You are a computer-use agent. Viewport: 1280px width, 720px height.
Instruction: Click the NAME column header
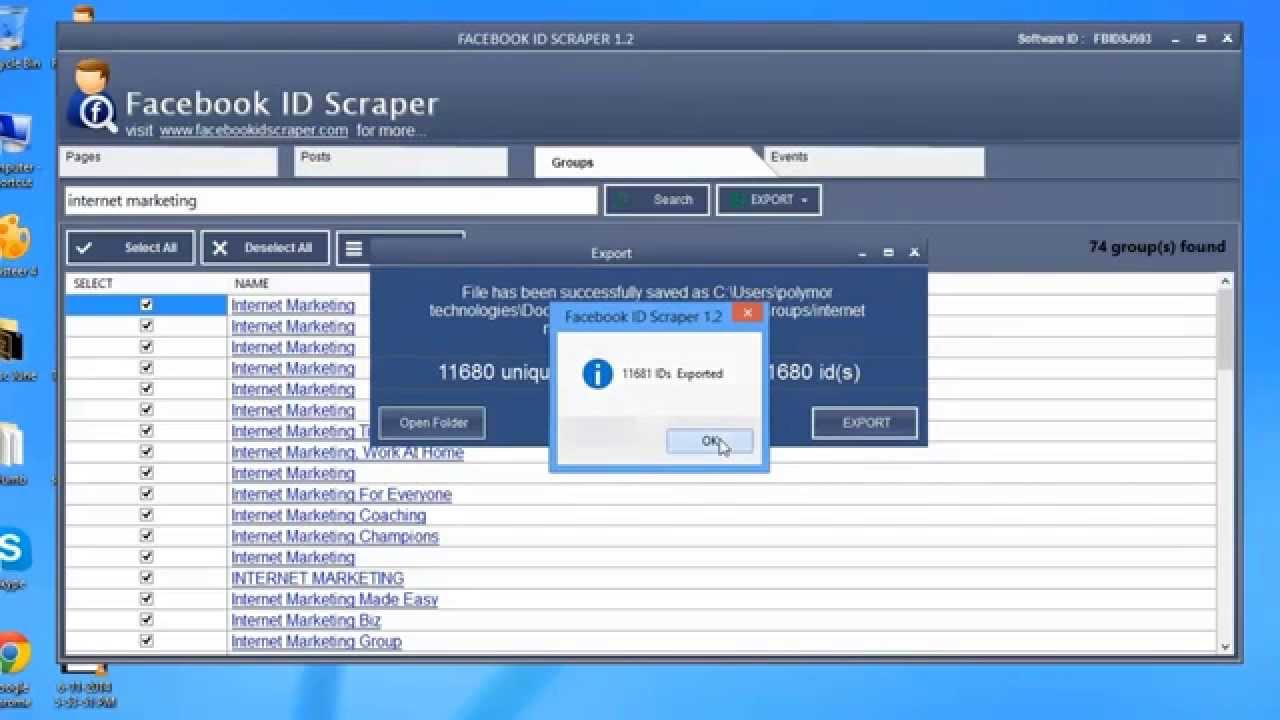[x=252, y=284]
